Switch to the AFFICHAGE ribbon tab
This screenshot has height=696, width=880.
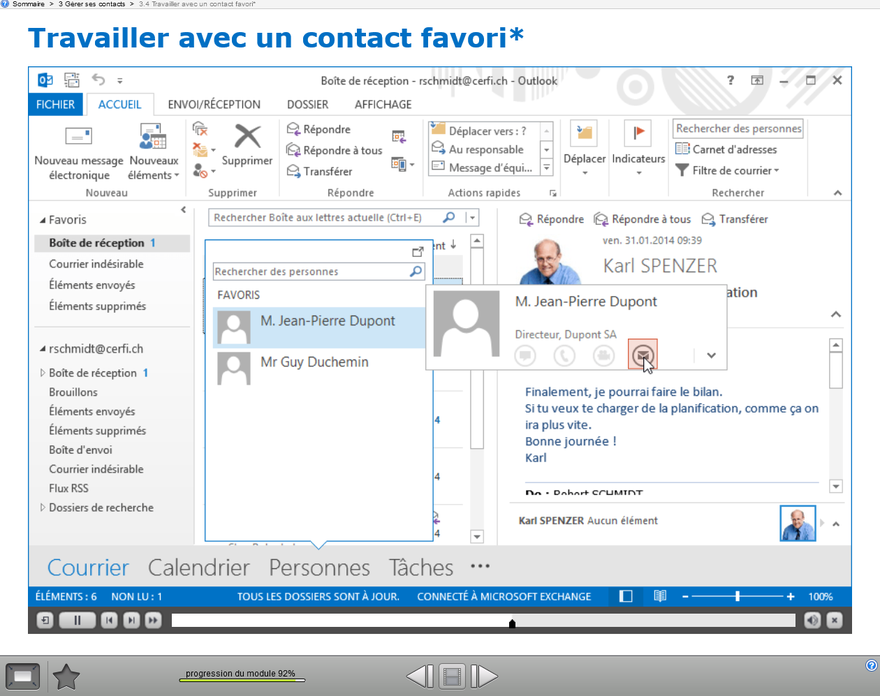pos(382,104)
